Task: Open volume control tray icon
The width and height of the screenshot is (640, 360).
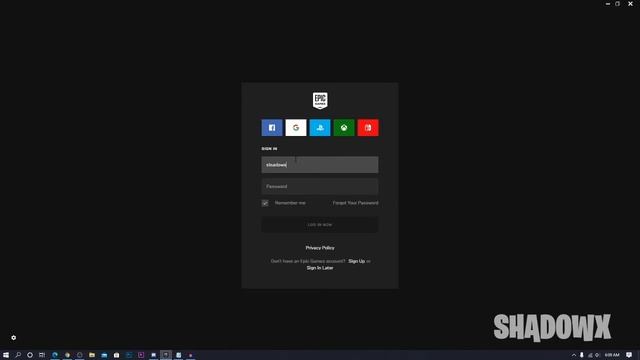Action: 598,355
